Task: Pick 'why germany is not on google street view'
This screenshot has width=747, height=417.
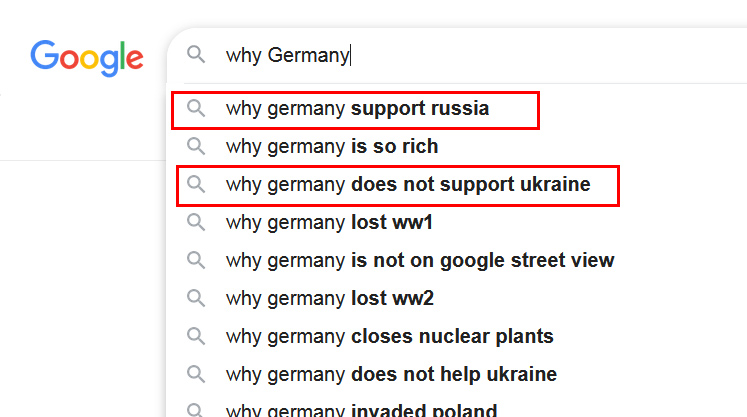Action: pos(420,261)
